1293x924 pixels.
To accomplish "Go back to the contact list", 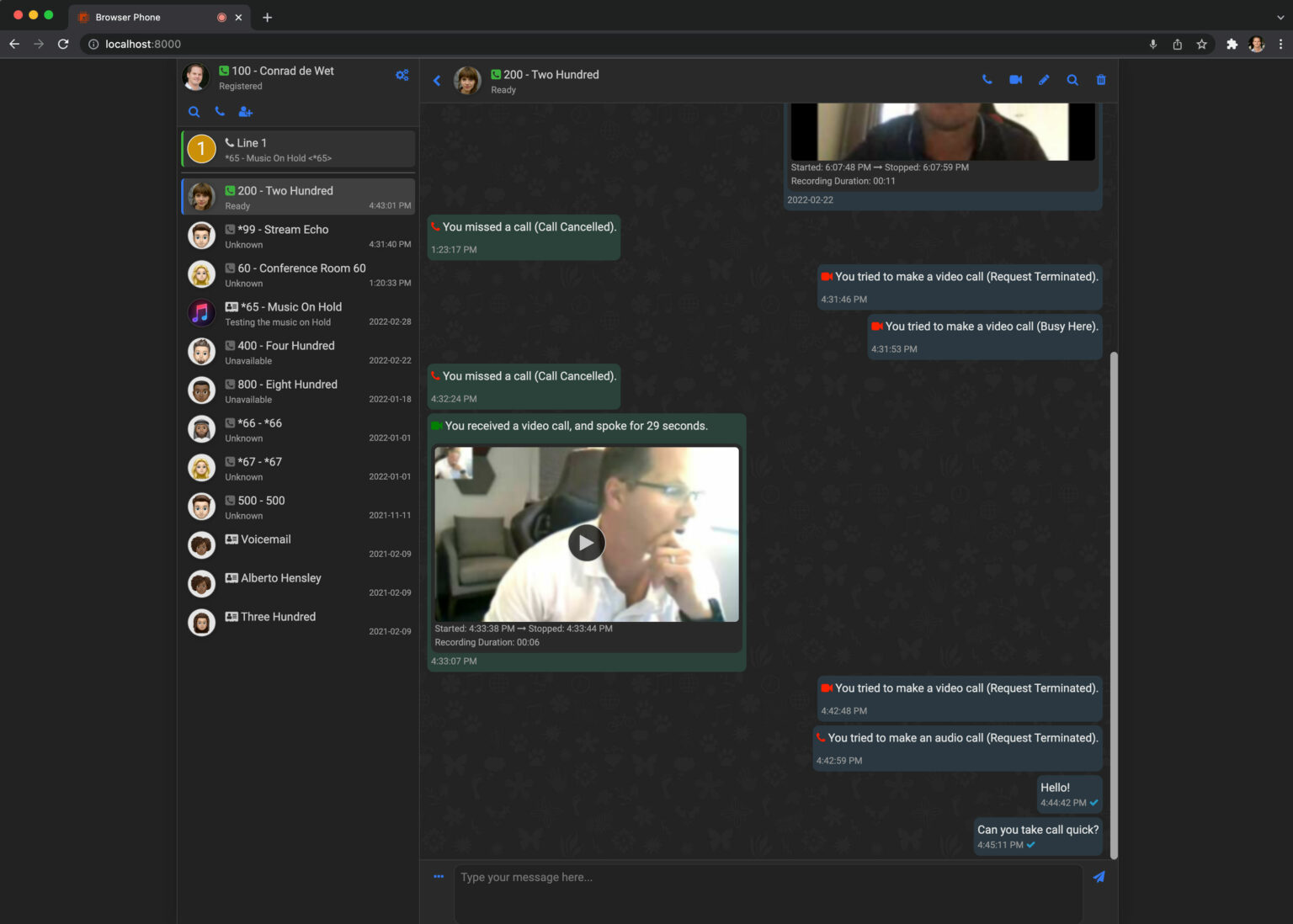I will (x=437, y=80).
